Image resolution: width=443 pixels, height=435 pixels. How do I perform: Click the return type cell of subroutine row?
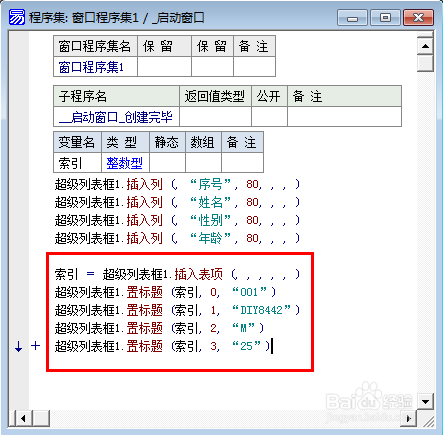pos(215,117)
